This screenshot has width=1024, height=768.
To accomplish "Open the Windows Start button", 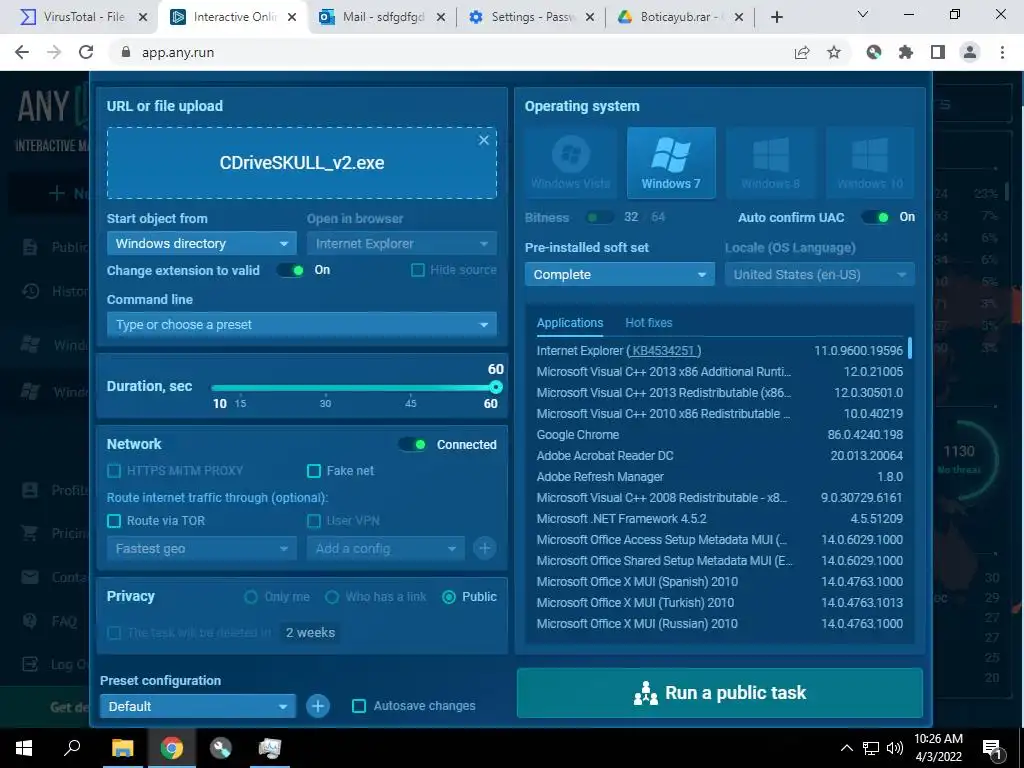I will pyautogui.click(x=24, y=748).
